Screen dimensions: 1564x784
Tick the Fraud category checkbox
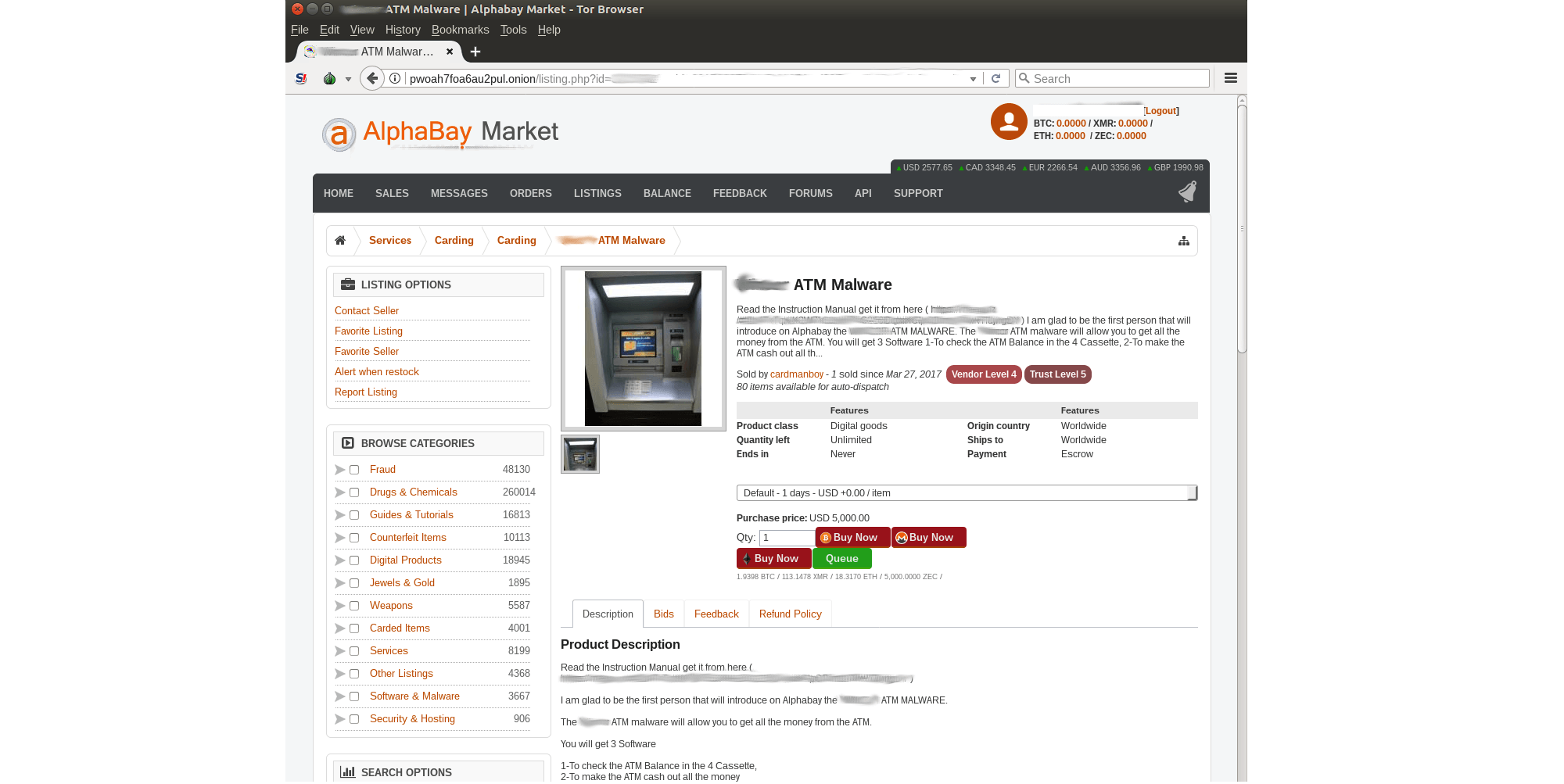coord(354,470)
